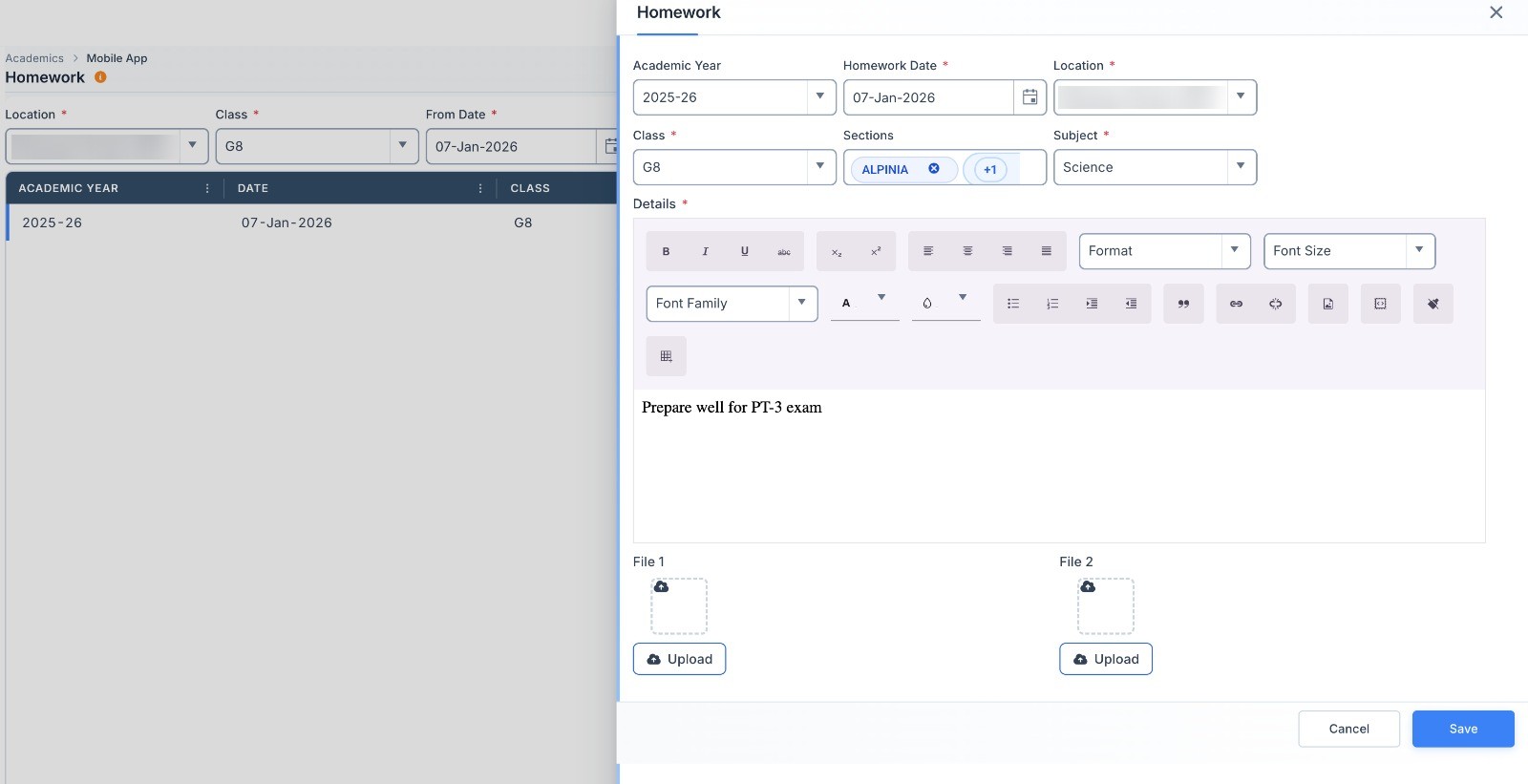Viewport: 1528px width, 784px height.
Task: Apply strikethrough to the text
Action: (x=784, y=251)
